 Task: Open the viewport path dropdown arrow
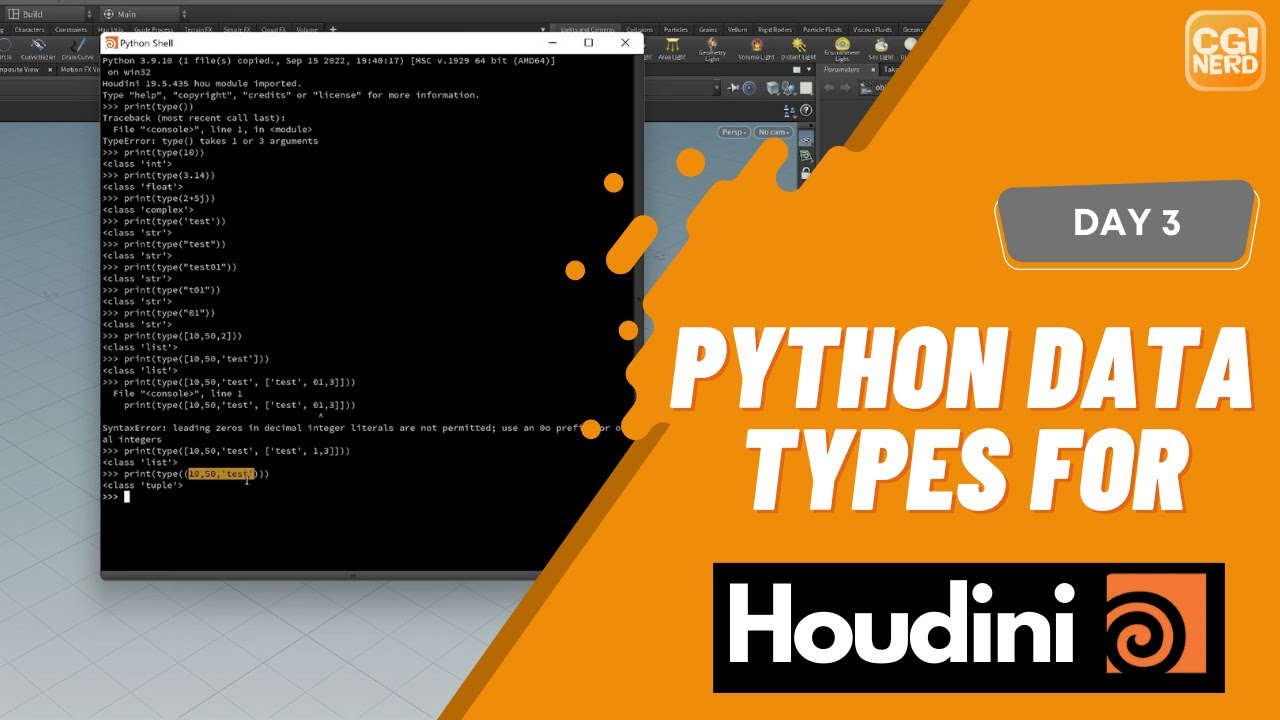[716, 87]
